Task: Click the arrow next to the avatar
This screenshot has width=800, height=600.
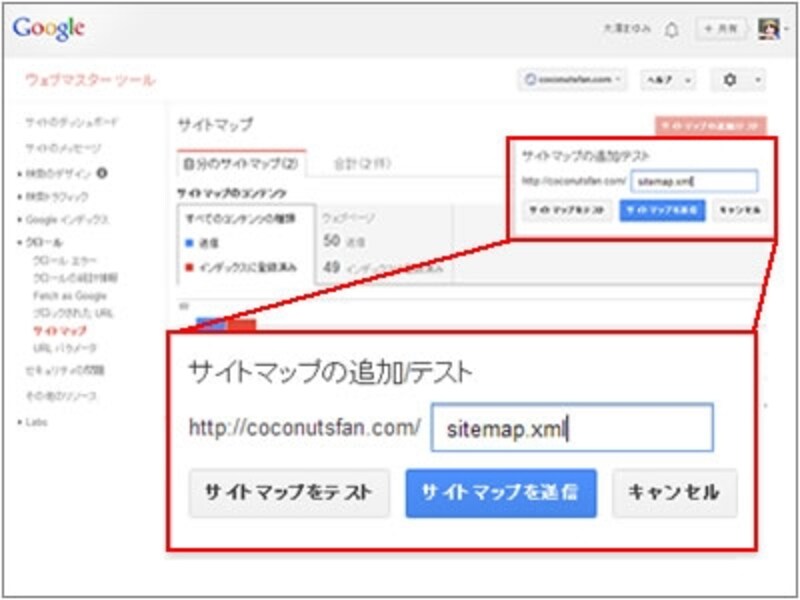Action: click(x=786, y=30)
